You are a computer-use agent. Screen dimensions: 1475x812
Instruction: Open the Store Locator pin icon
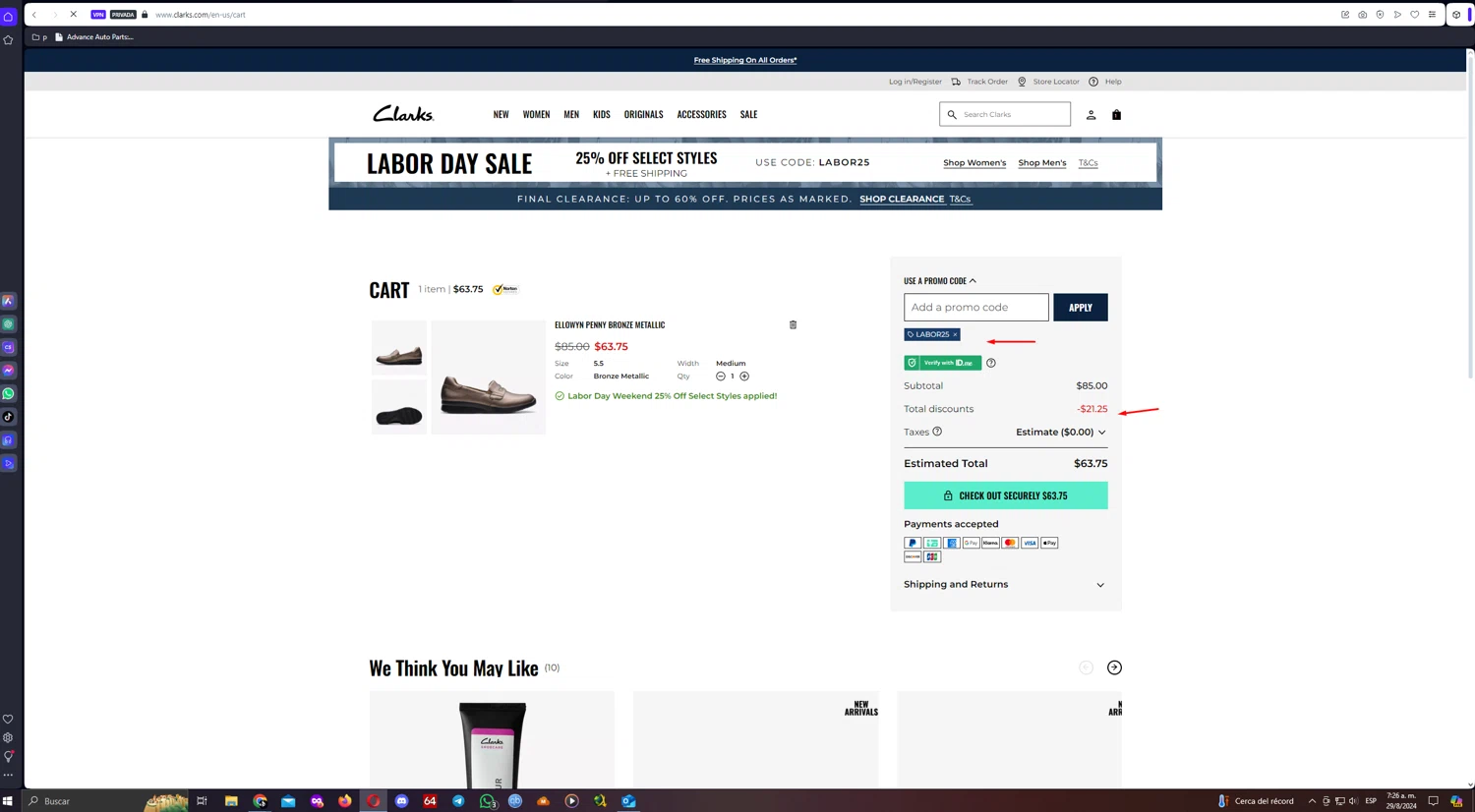[1022, 82]
